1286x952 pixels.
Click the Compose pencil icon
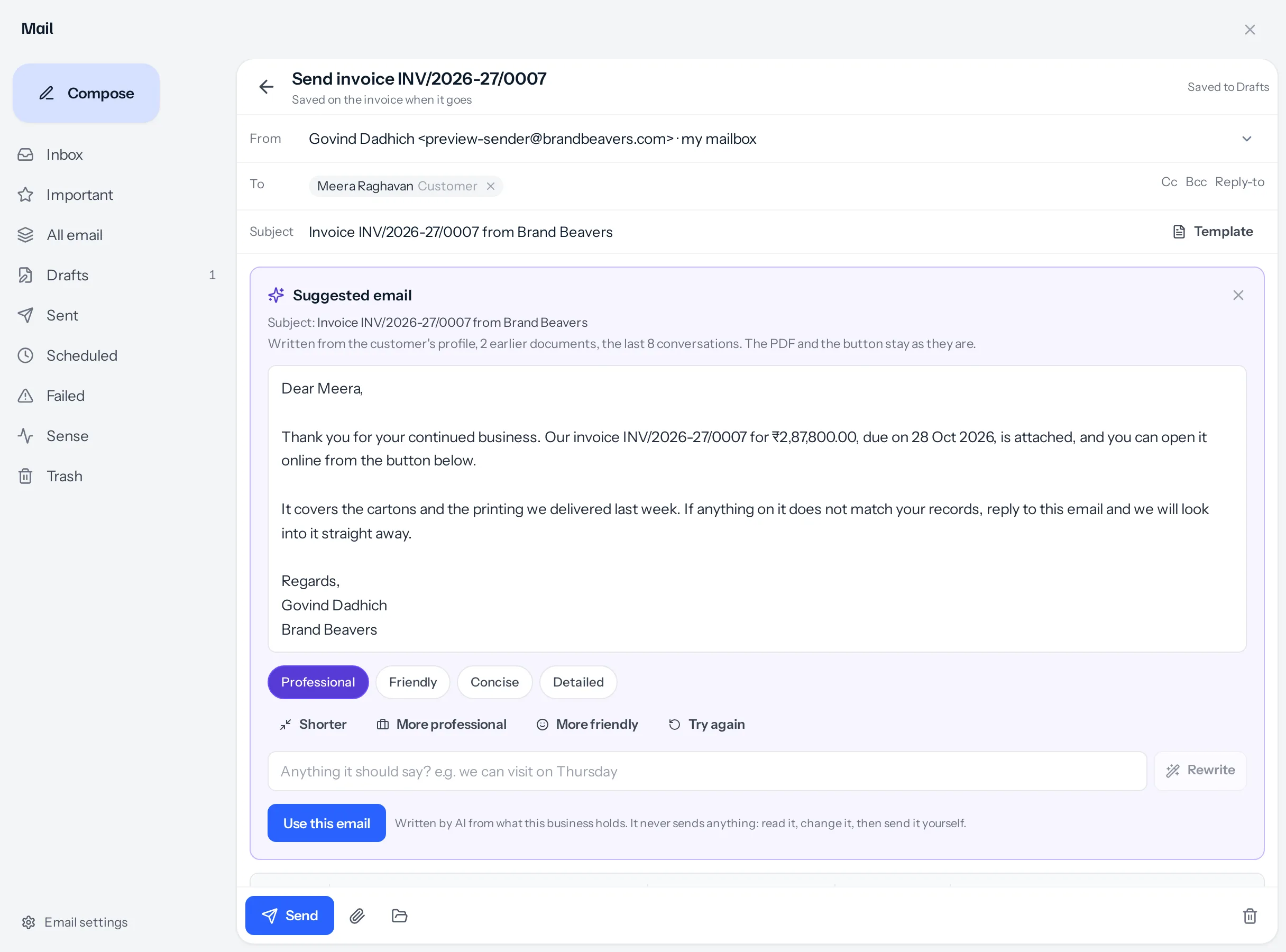click(x=47, y=94)
